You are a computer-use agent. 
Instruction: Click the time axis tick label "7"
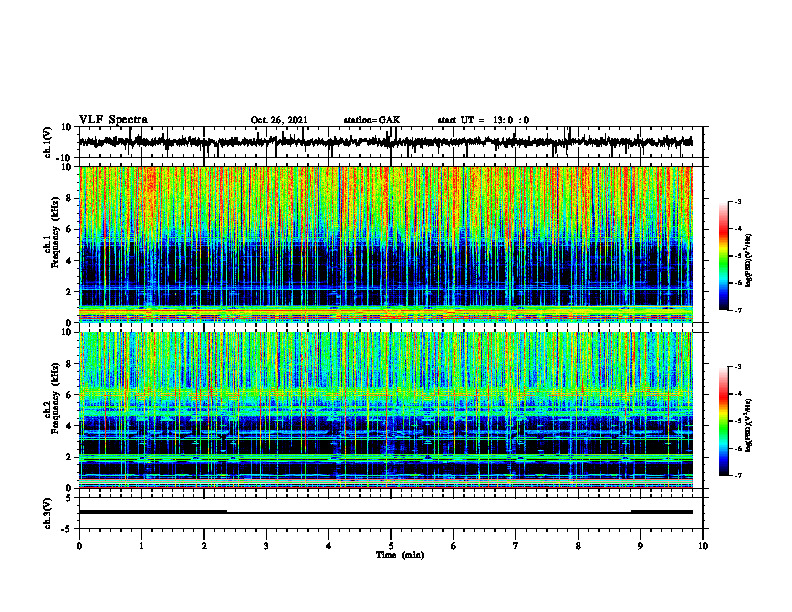[516, 546]
